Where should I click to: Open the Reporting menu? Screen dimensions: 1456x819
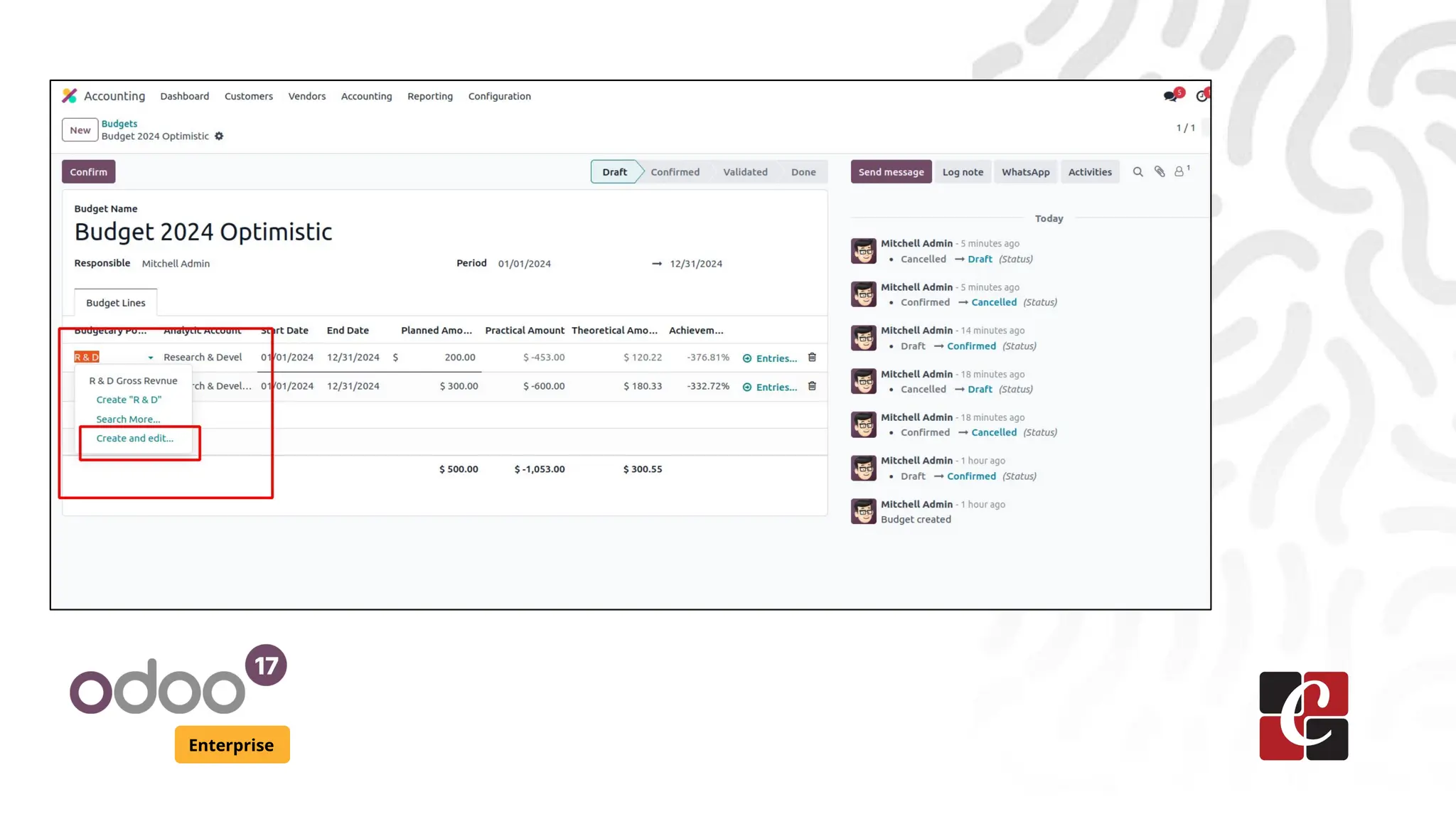429,97
